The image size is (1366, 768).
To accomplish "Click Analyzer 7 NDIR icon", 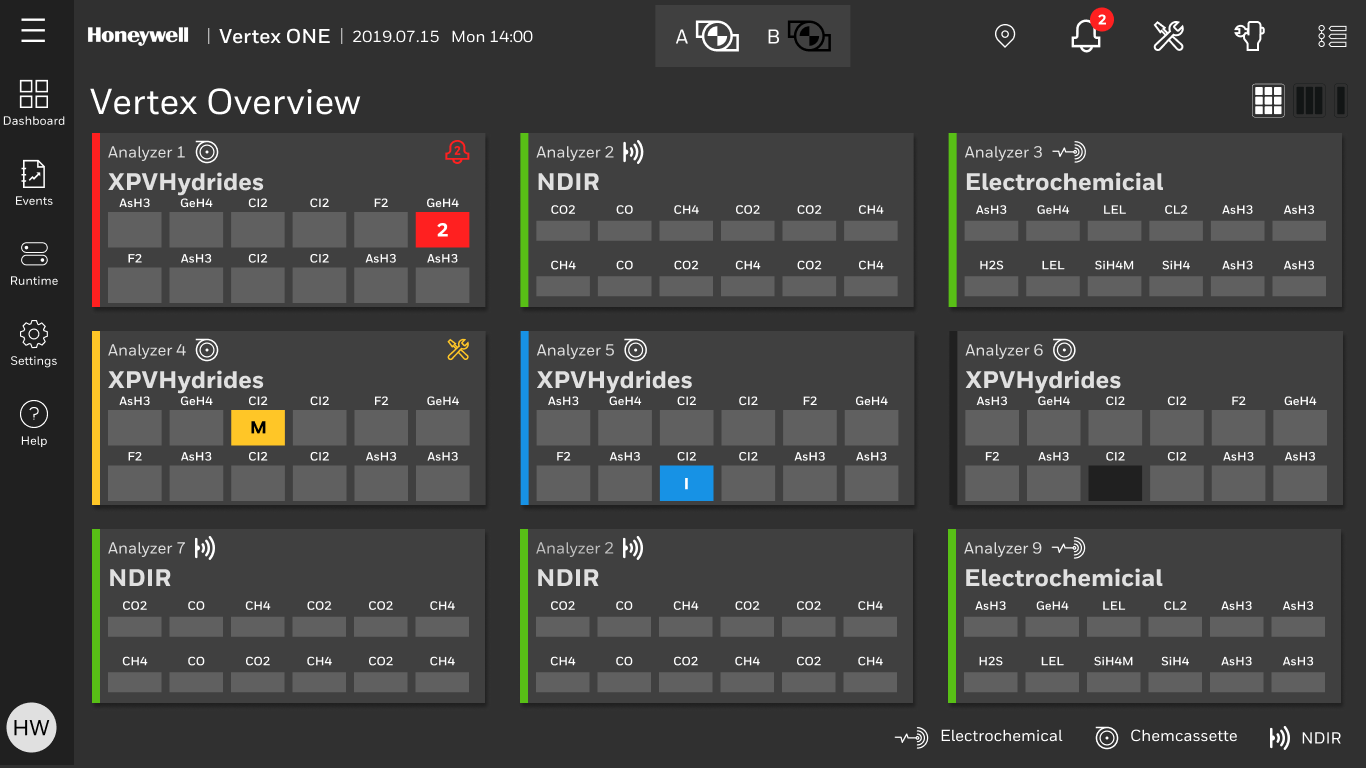I will [205, 548].
